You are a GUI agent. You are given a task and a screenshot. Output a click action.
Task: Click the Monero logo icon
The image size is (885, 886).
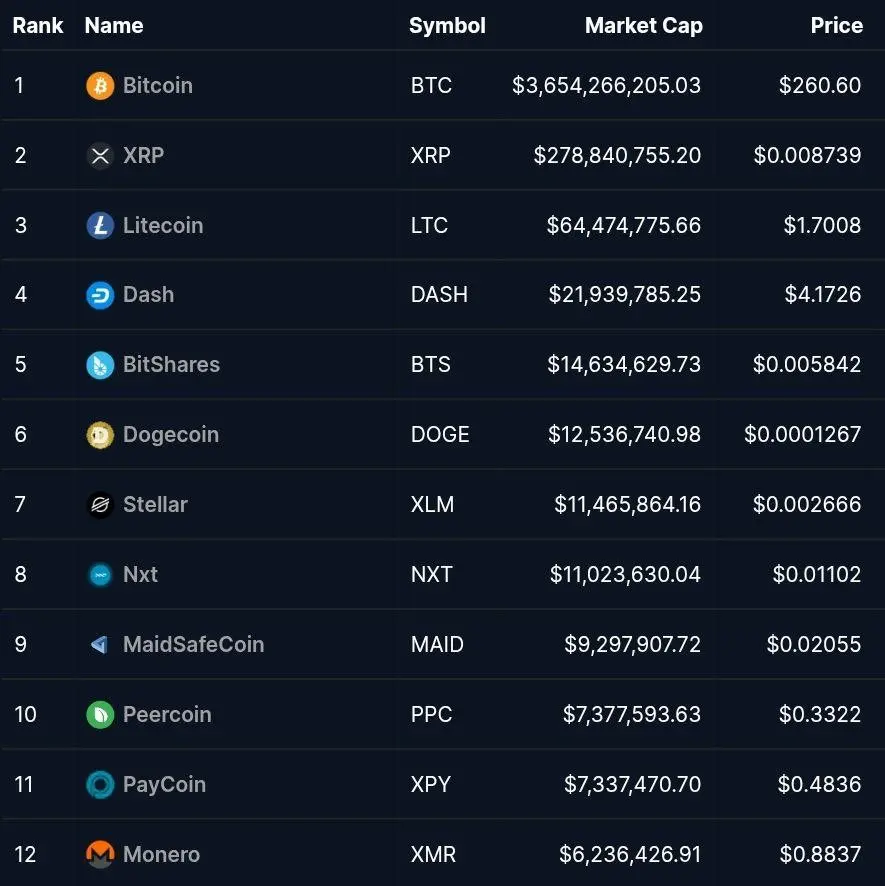pos(100,854)
